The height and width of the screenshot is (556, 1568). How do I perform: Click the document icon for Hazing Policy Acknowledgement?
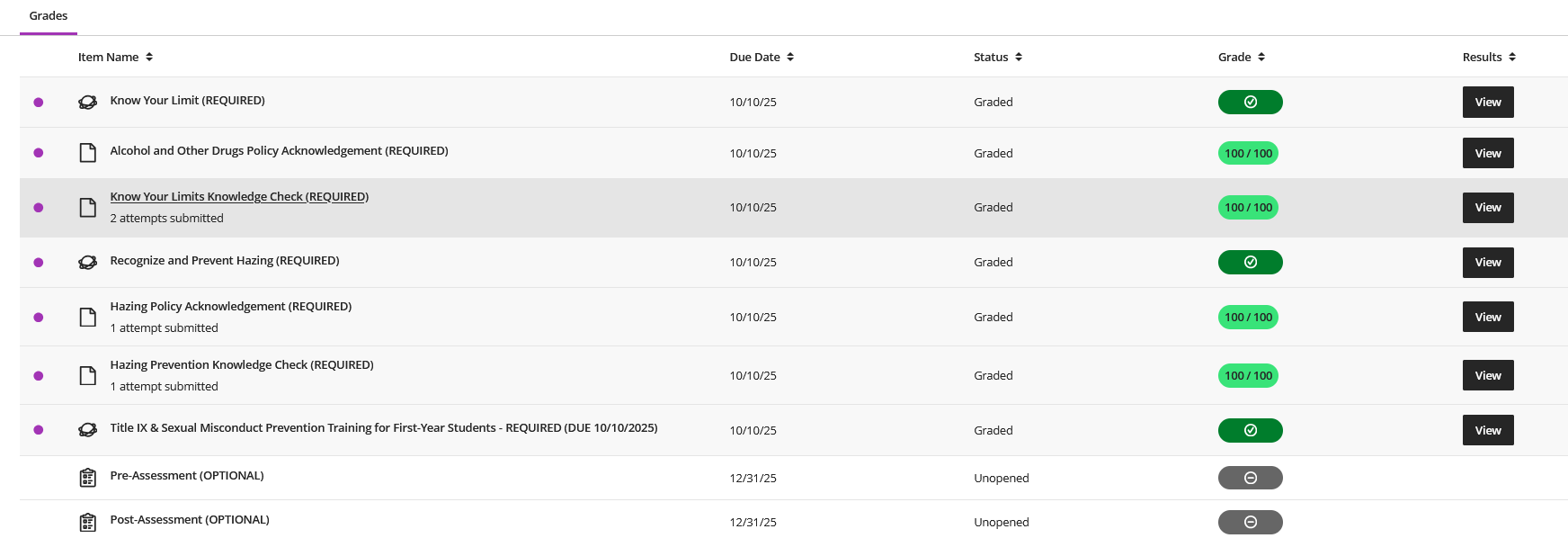[87, 317]
